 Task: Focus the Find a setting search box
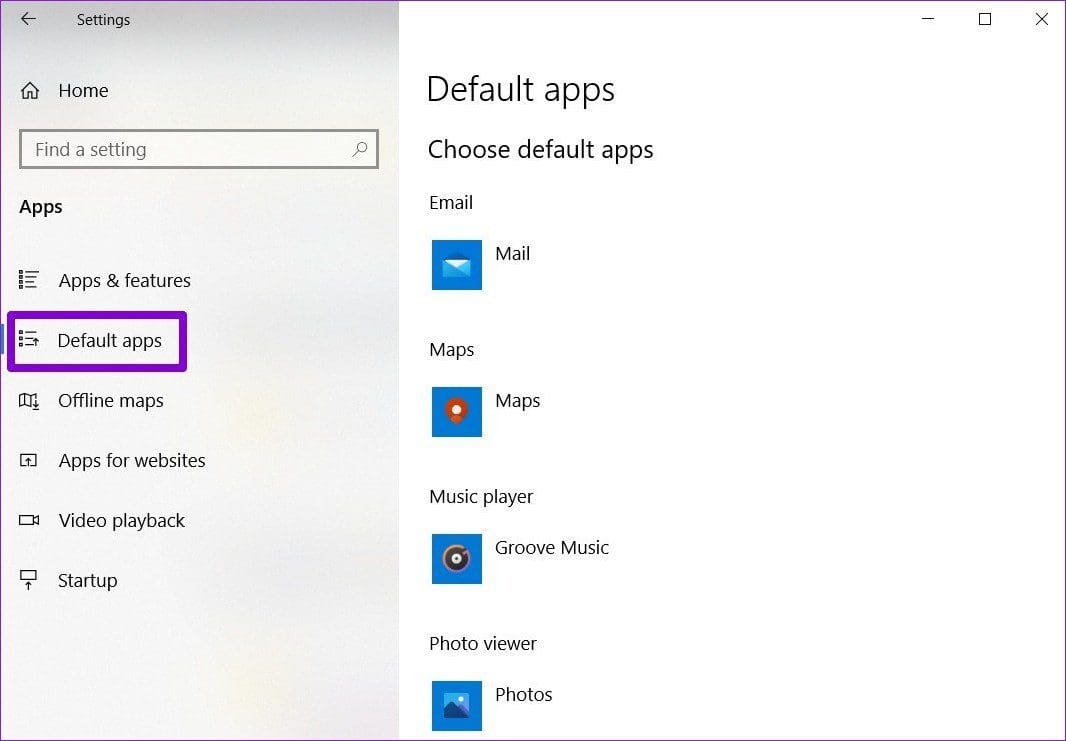[199, 149]
